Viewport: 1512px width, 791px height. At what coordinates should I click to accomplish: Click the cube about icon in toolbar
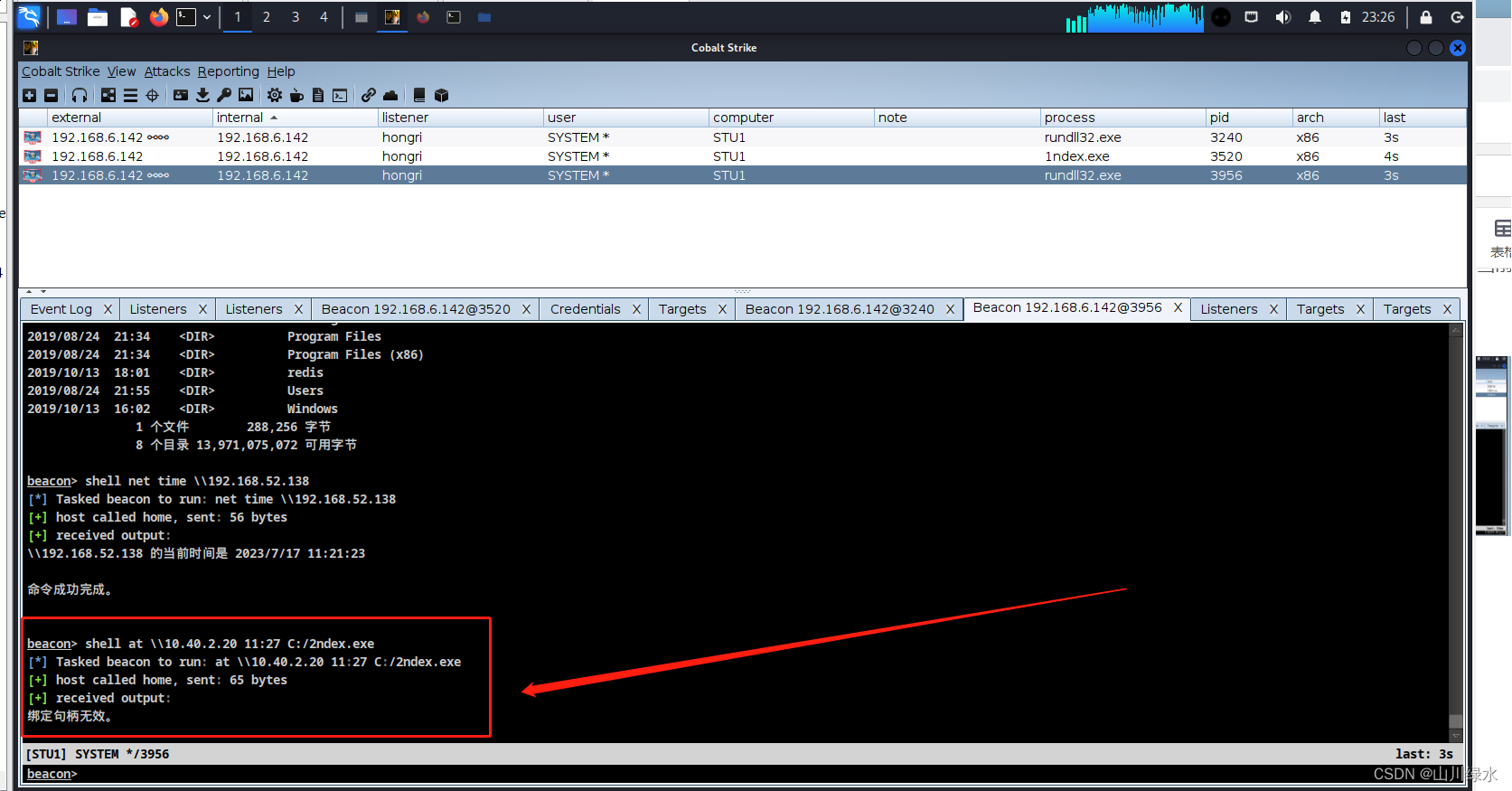point(441,95)
